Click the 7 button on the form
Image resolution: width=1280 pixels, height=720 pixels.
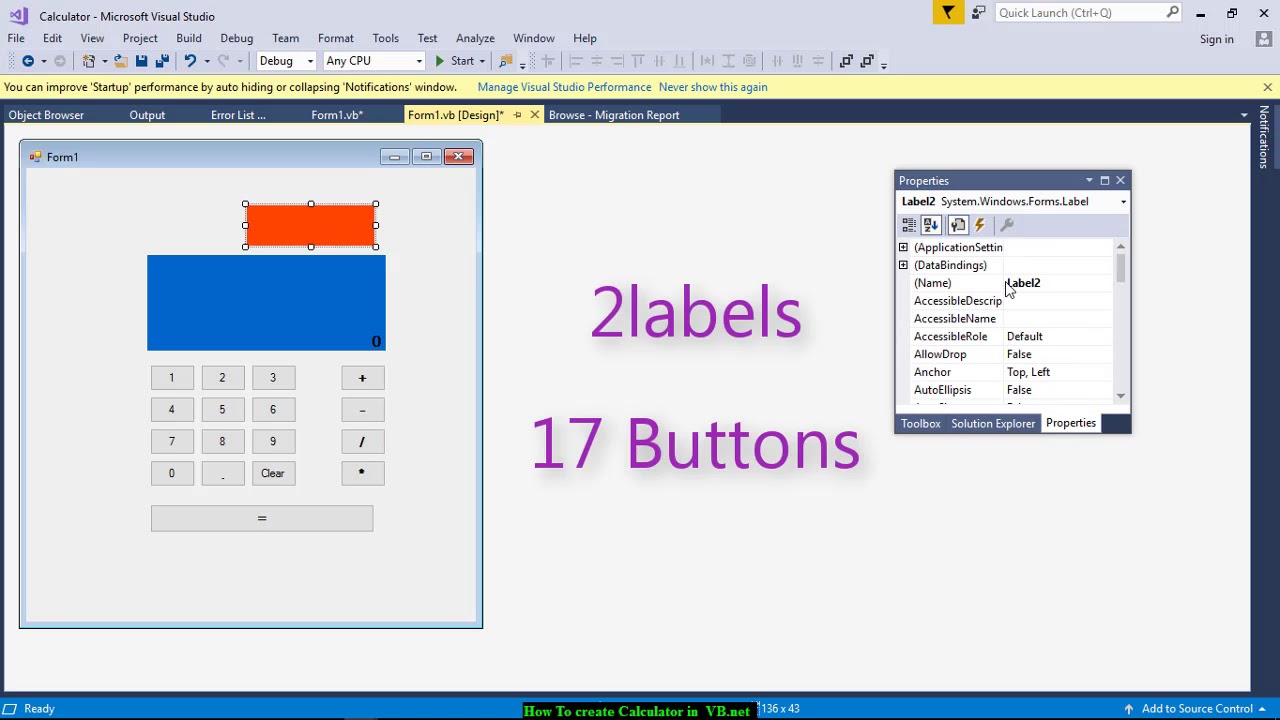[x=171, y=441]
